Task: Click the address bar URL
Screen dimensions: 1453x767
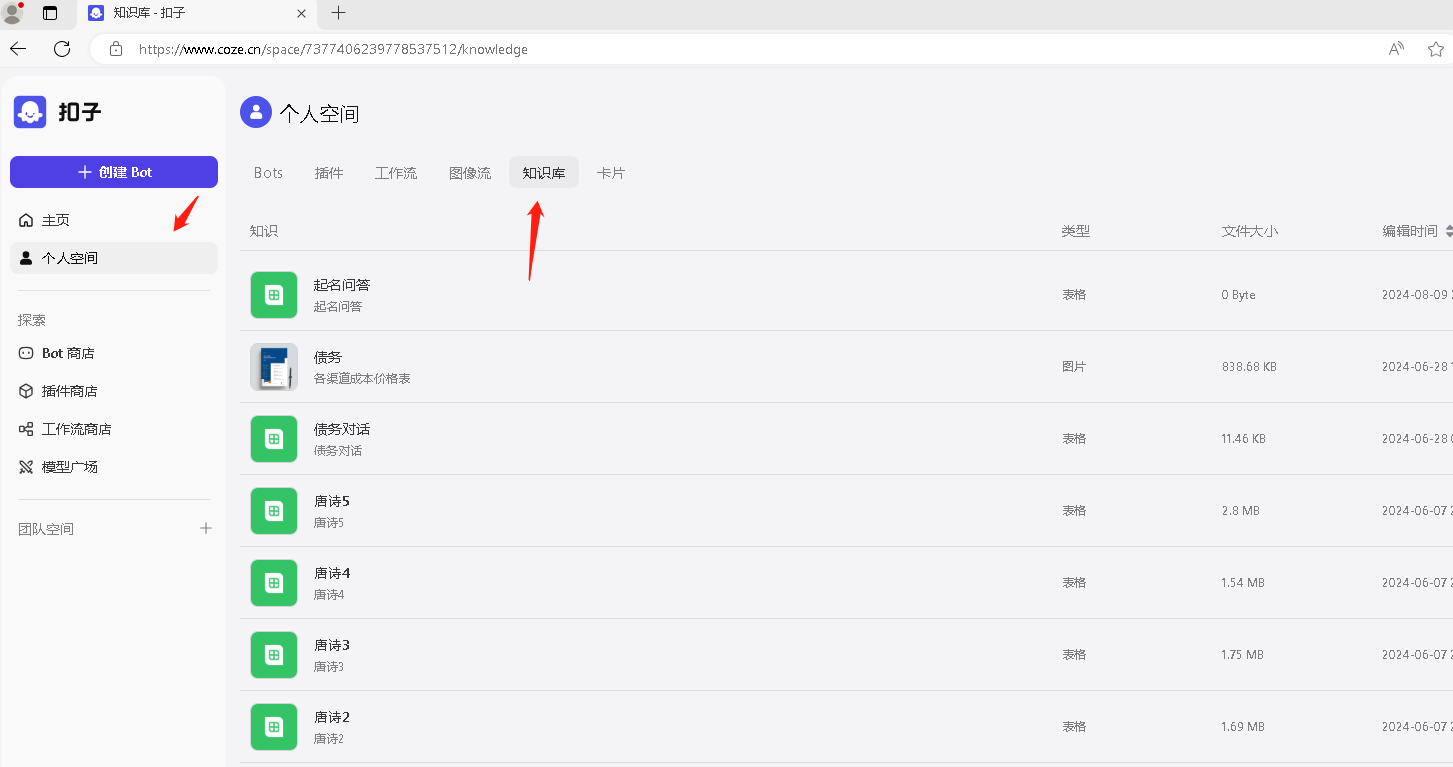Action: coord(333,49)
